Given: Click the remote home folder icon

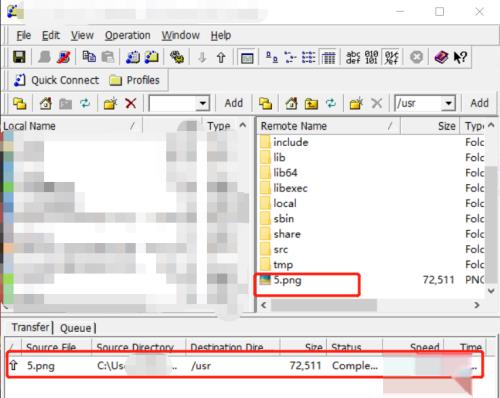Looking at the screenshot, I should pos(291,103).
